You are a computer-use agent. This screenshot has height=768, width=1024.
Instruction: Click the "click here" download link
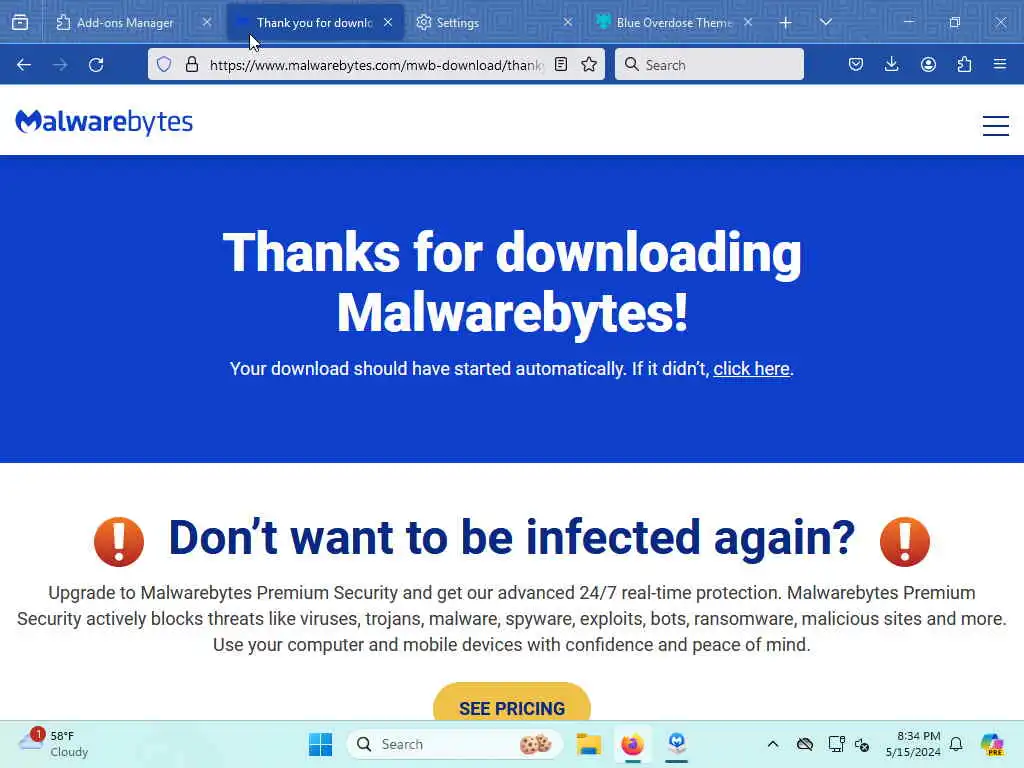[751, 369]
